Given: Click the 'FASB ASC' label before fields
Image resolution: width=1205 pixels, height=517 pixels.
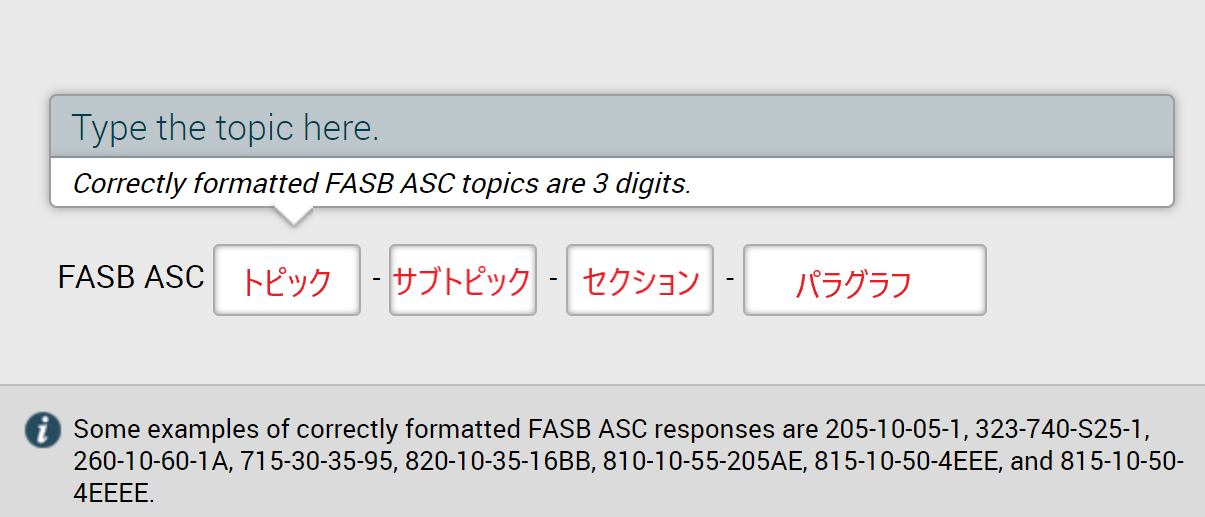Looking at the screenshot, I should 131,277.
